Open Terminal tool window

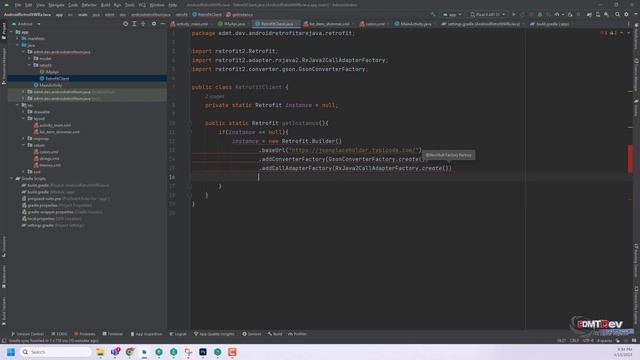113,334
